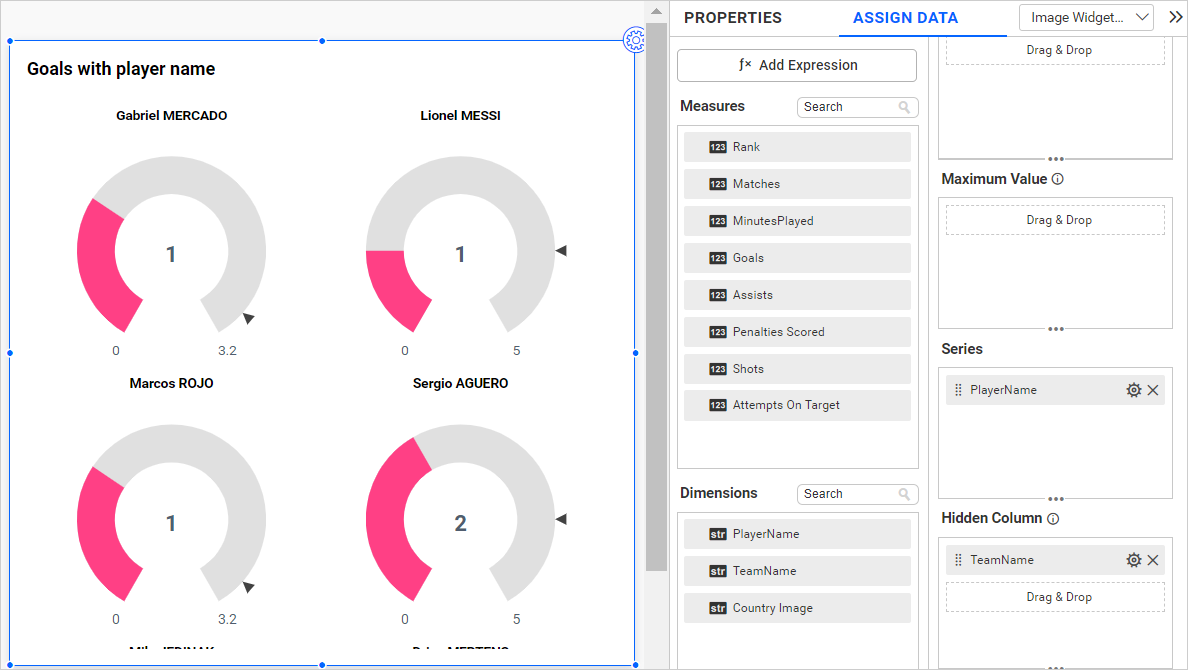Click the Measures search magnifier icon
The height and width of the screenshot is (670, 1188).
click(x=904, y=107)
